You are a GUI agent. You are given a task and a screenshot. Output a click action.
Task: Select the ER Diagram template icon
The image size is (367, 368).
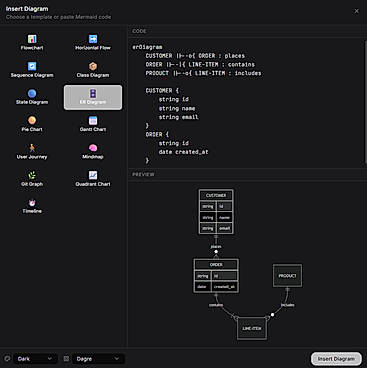click(x=93, y=93)
